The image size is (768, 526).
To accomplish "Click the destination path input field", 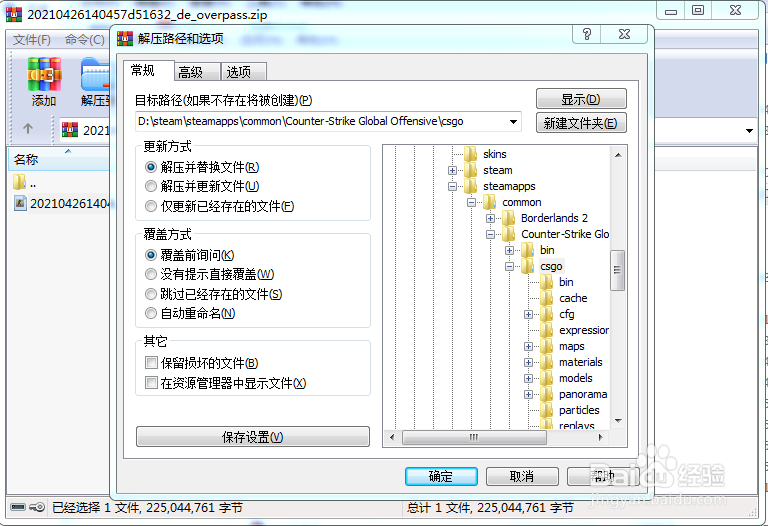I will [x=328, y=121].
